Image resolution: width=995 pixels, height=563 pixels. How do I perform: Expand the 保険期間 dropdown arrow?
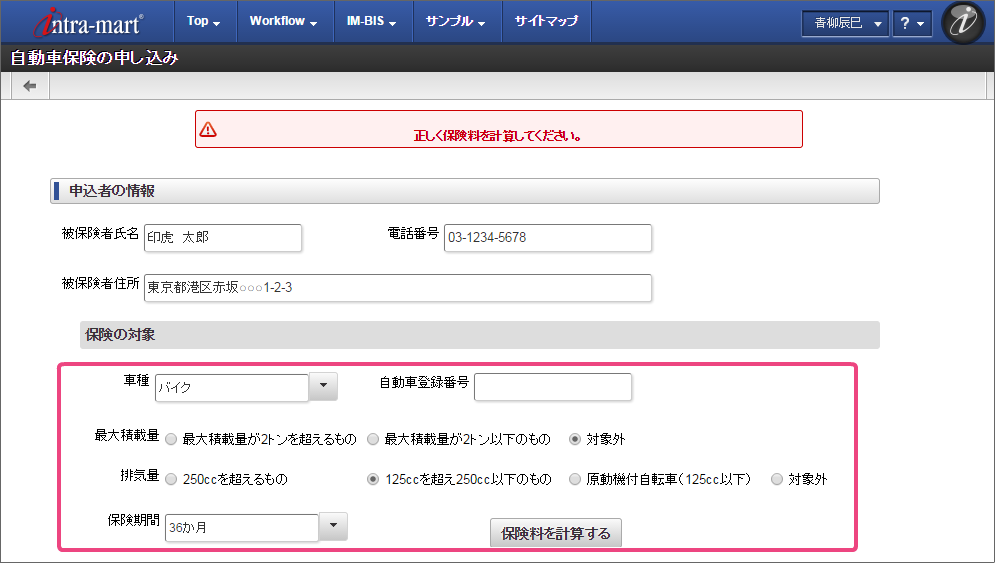click(x=333, y=526)
